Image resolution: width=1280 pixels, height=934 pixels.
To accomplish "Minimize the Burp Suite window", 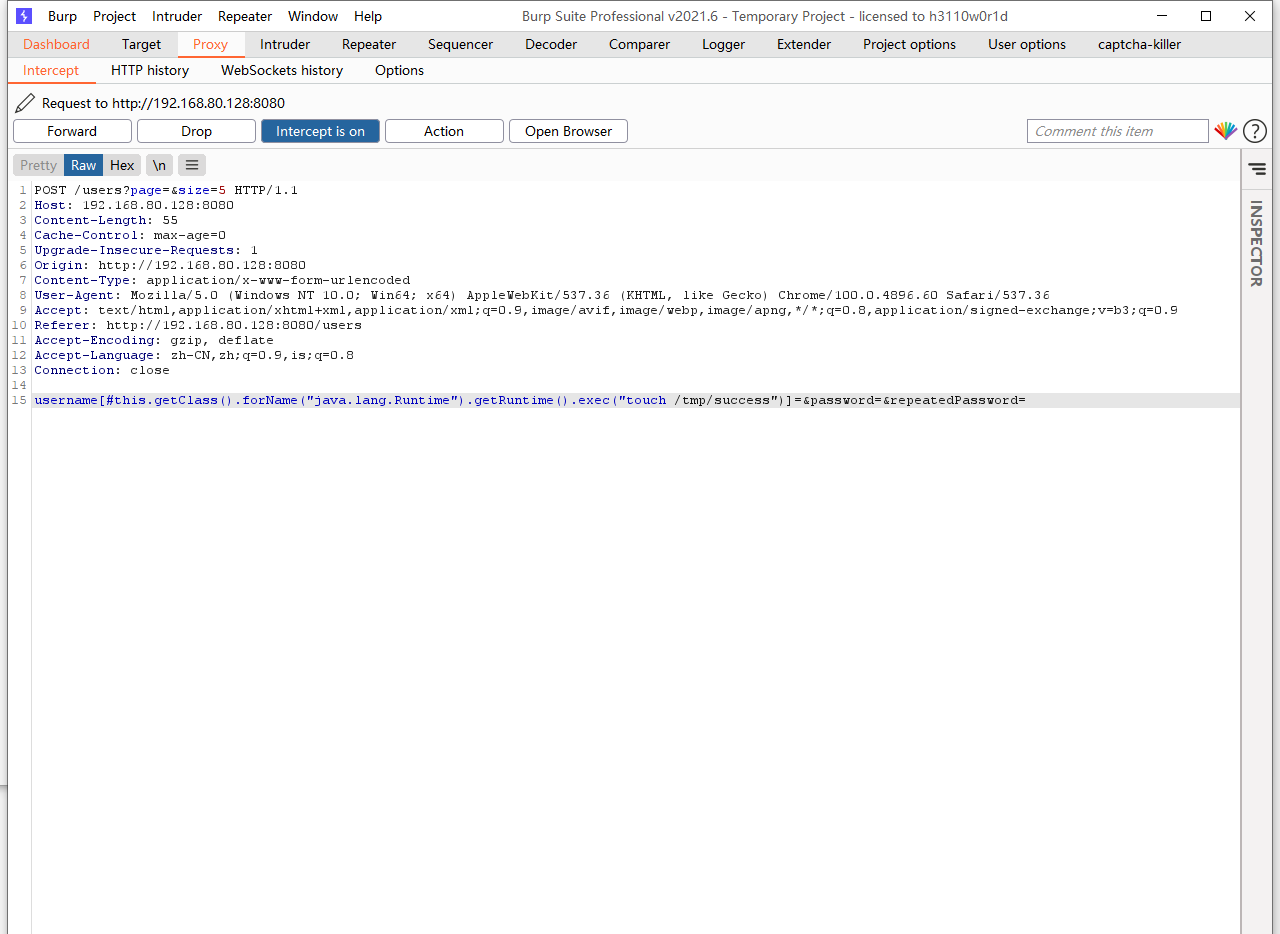I will [x=1162, y=16].
